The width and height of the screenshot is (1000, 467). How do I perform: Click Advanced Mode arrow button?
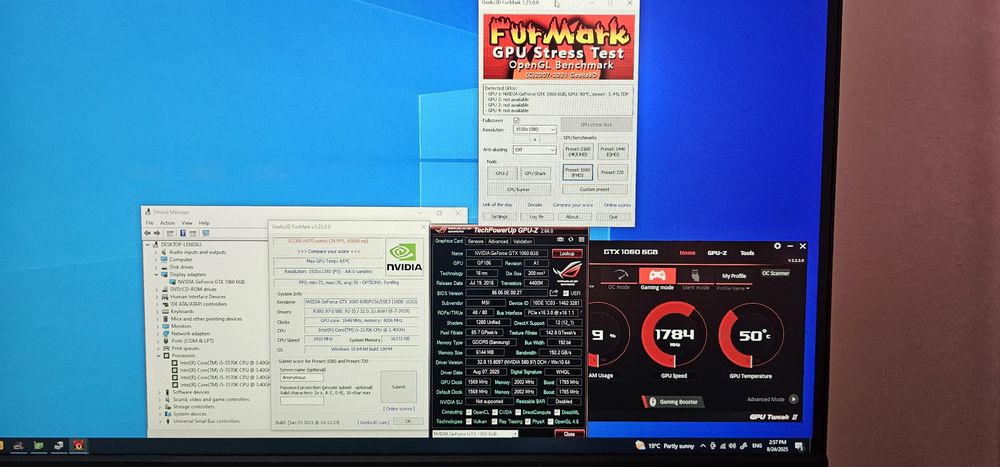click(793, 399)
